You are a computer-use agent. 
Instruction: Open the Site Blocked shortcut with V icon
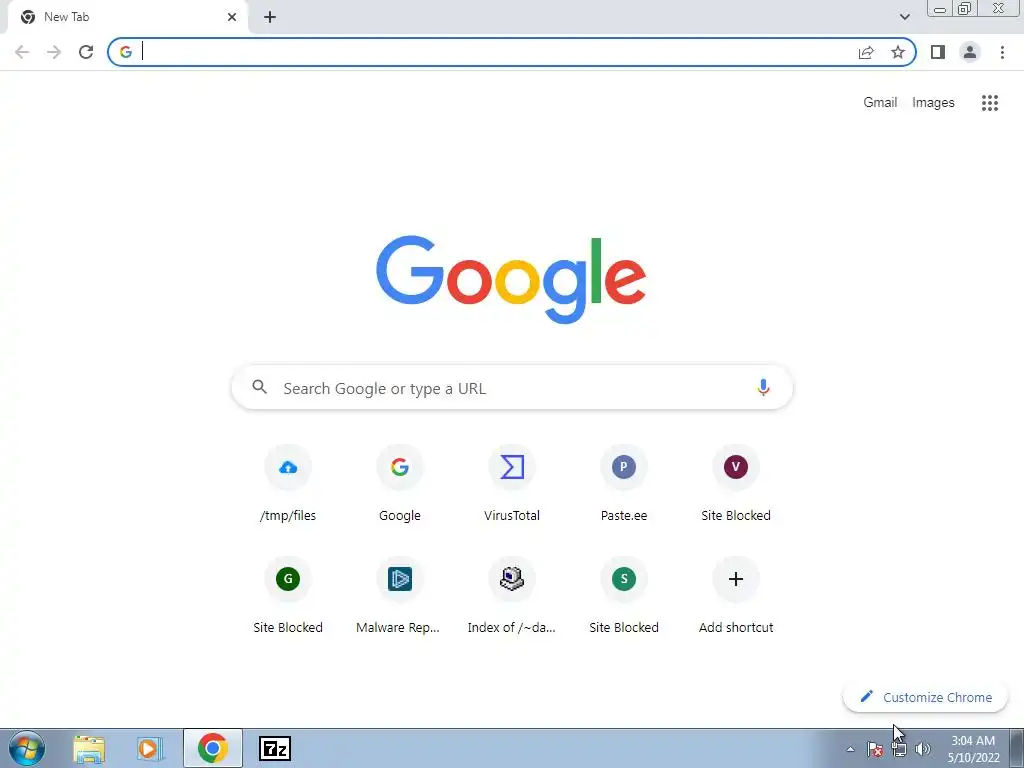pos(736,485)
